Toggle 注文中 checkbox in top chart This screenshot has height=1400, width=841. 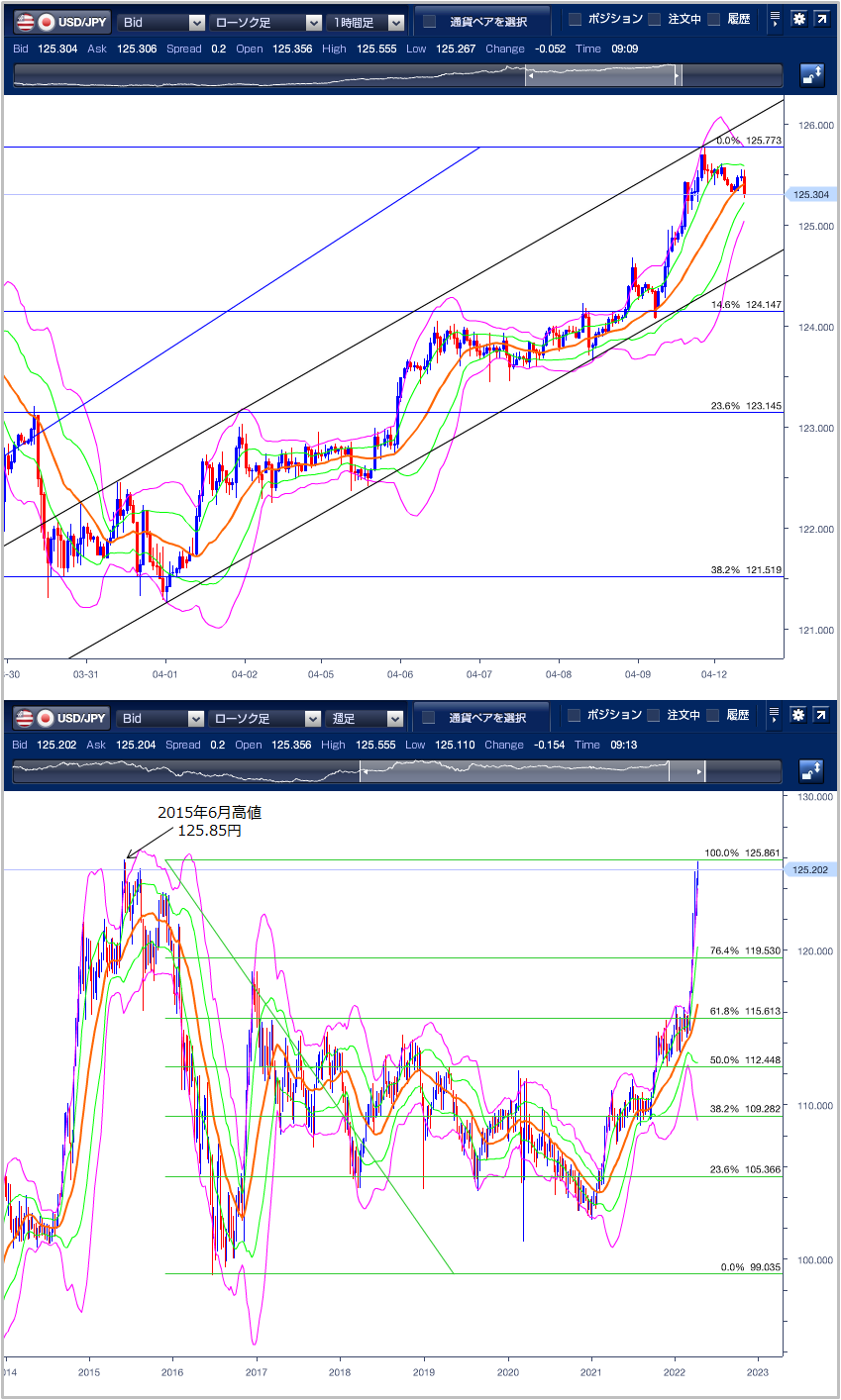(x=654, y=20)
